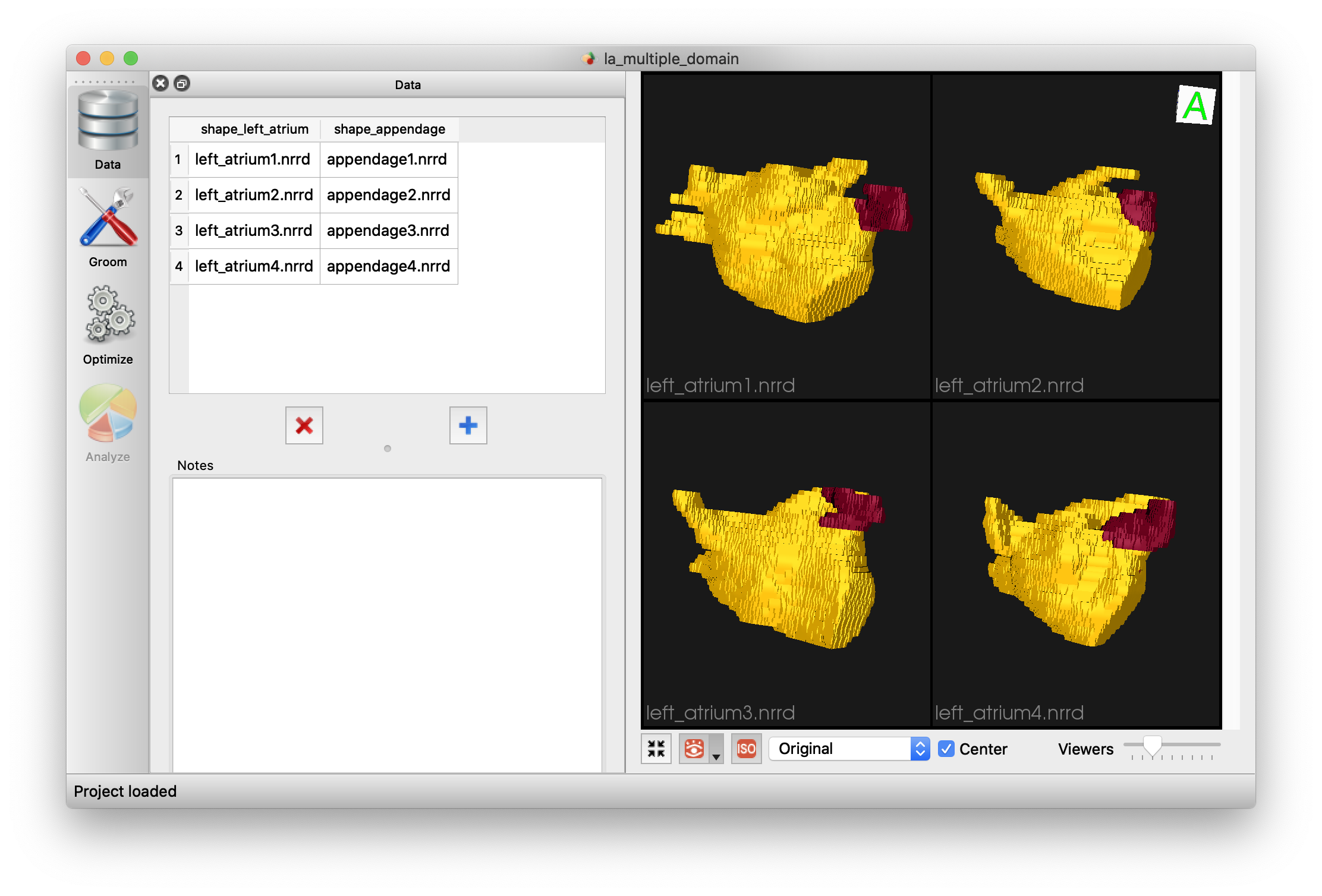Select cell left_atrium1.nrrd
1322x896 pixels.
(254, 159)
